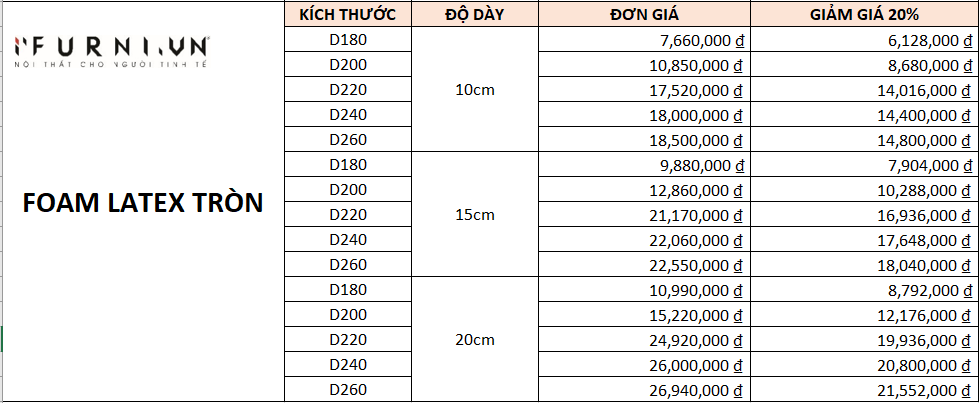Image resolution: width=979 pixels, height=403 pixels.
Task: Click the merged 20cm thickness cell
Action: tap(475, 339)
